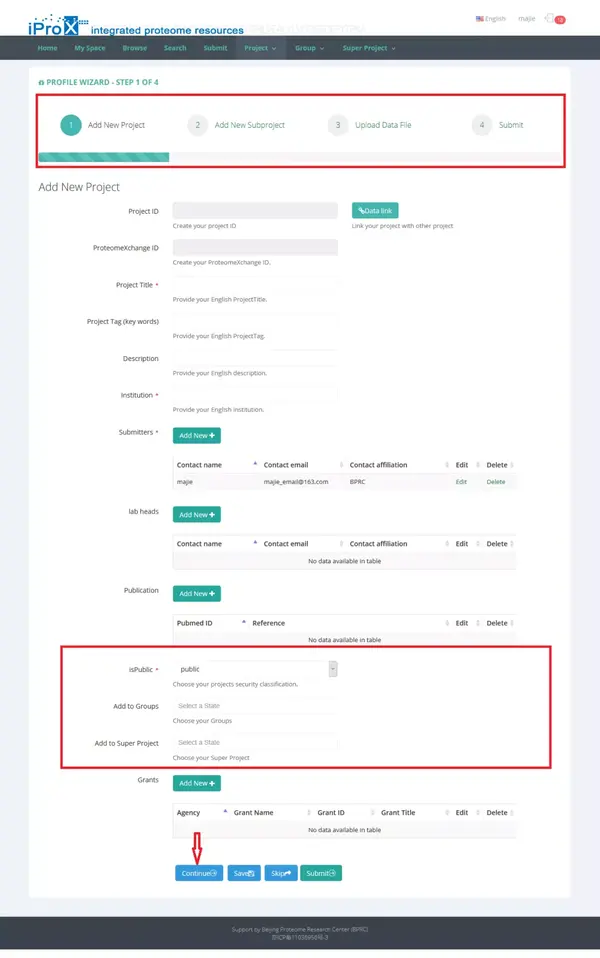
Task: Open the Add to Groups dropdown
Action: coord(256,706)
